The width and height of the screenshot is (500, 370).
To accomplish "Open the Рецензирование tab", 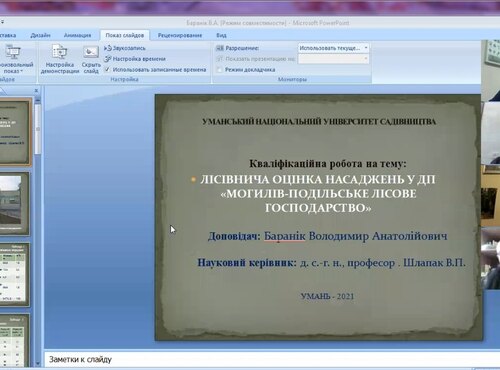I will (180, 35).
